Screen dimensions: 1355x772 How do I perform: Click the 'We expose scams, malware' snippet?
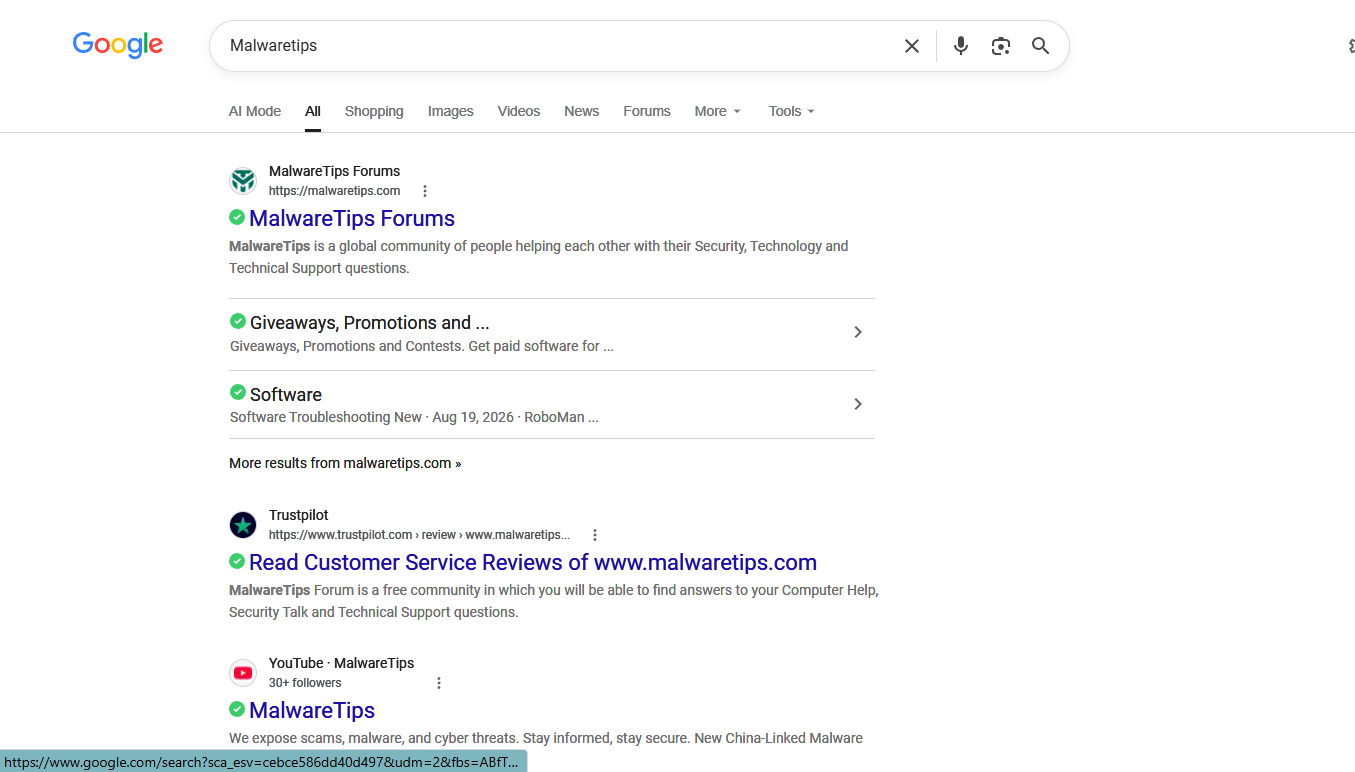point(546,738)
